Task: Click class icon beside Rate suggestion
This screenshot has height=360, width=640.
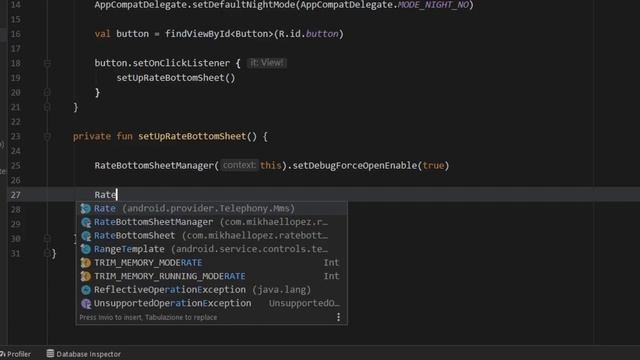Action: 85,209
